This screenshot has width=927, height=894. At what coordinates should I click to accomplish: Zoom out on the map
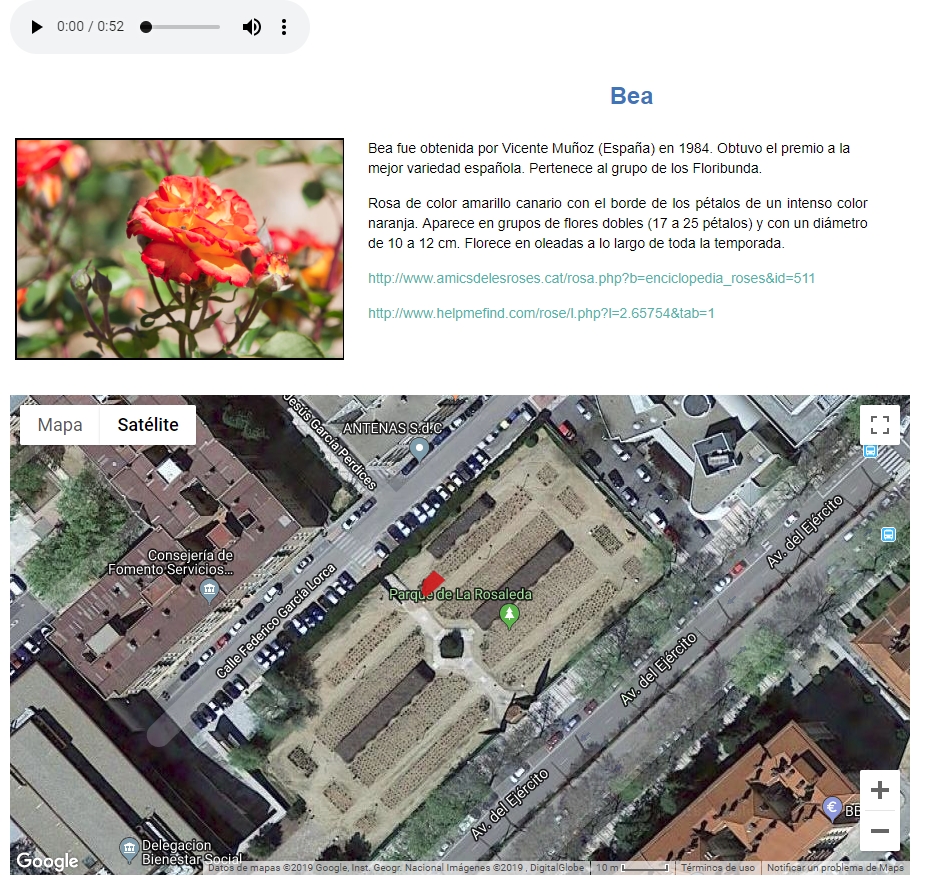click(879, 831)
